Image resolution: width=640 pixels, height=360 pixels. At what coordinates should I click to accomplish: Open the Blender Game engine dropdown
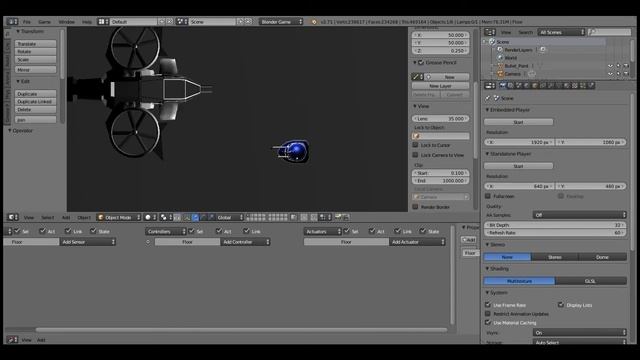click(x=281, y=22)
